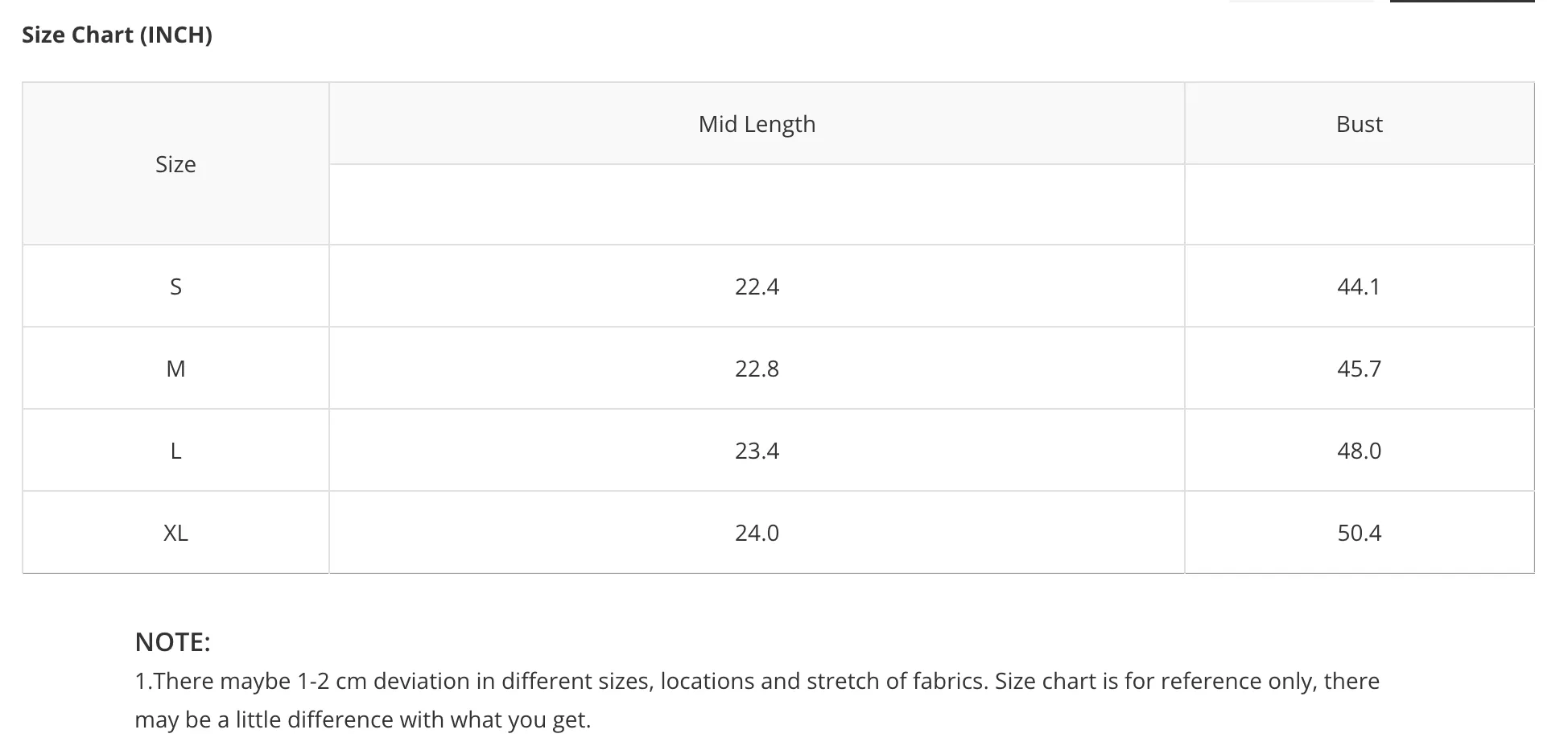1568x742 pixels.
Task: Click the 48.0 bust value
Action: coord(1360,451)
